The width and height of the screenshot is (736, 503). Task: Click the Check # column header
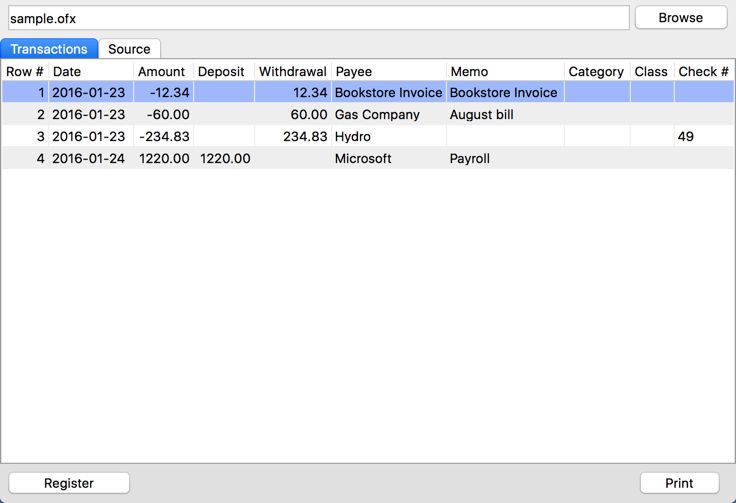click(x=704, y=71)
